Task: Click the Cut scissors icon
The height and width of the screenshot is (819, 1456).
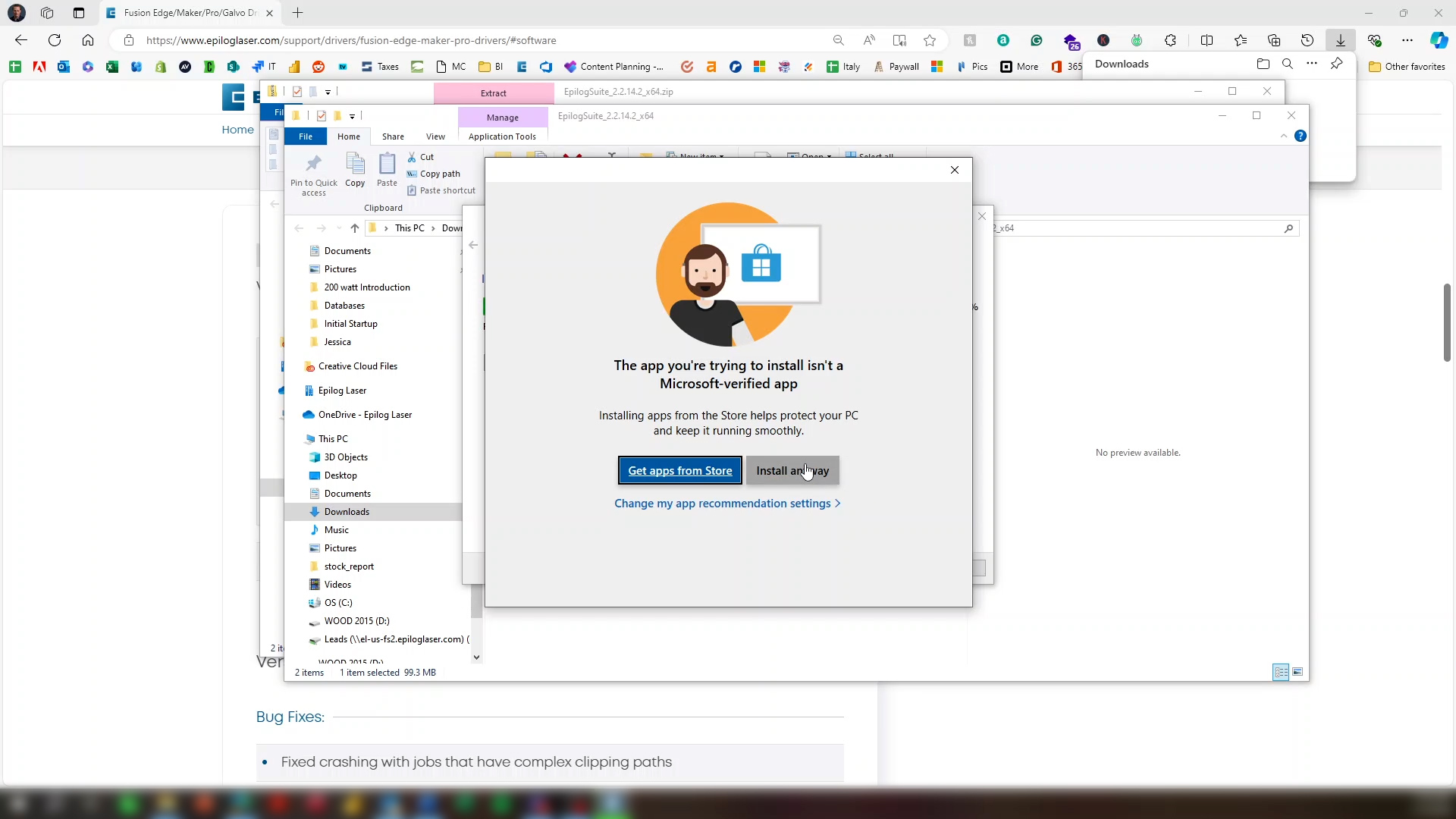Action: [412, 157]
